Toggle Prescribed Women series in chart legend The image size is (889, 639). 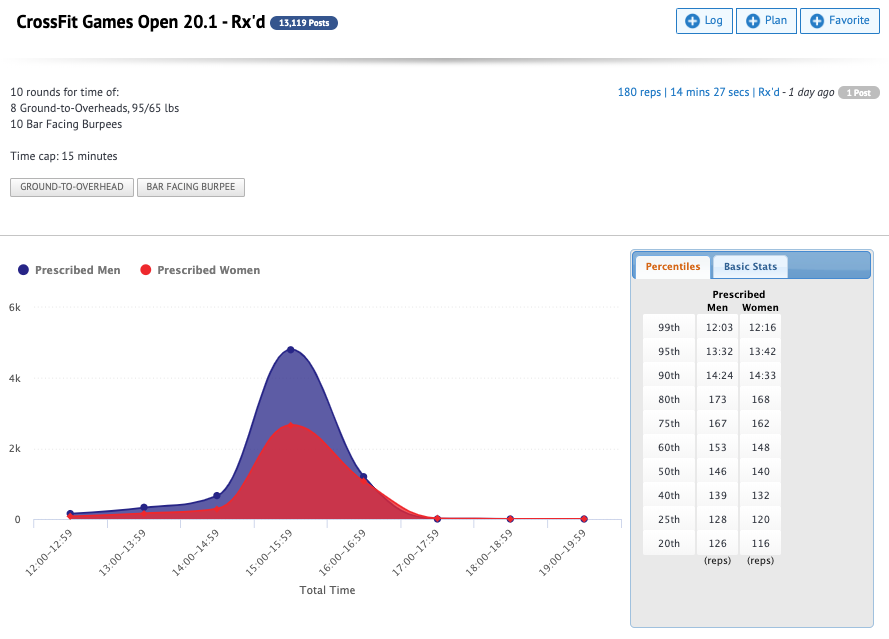200,270
